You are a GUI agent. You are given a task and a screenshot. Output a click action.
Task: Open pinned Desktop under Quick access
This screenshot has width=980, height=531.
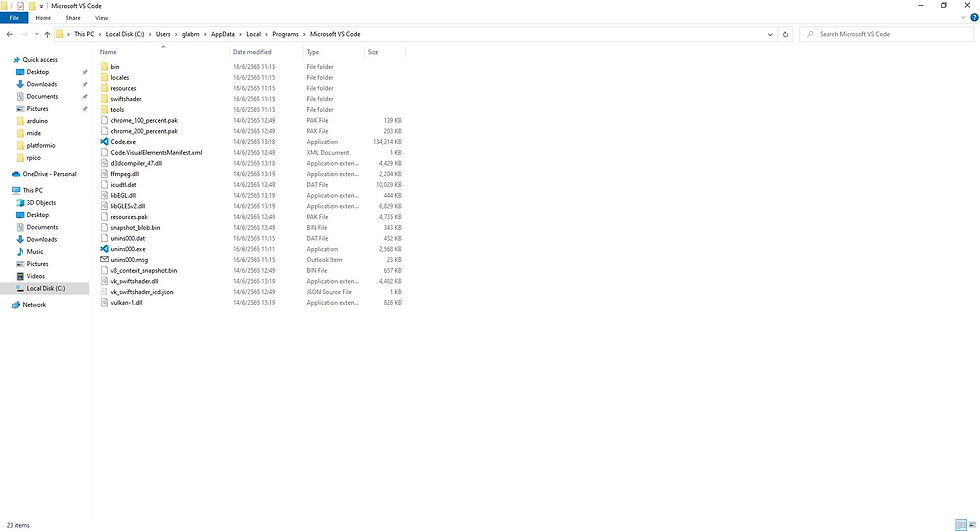tap(38, 72)
